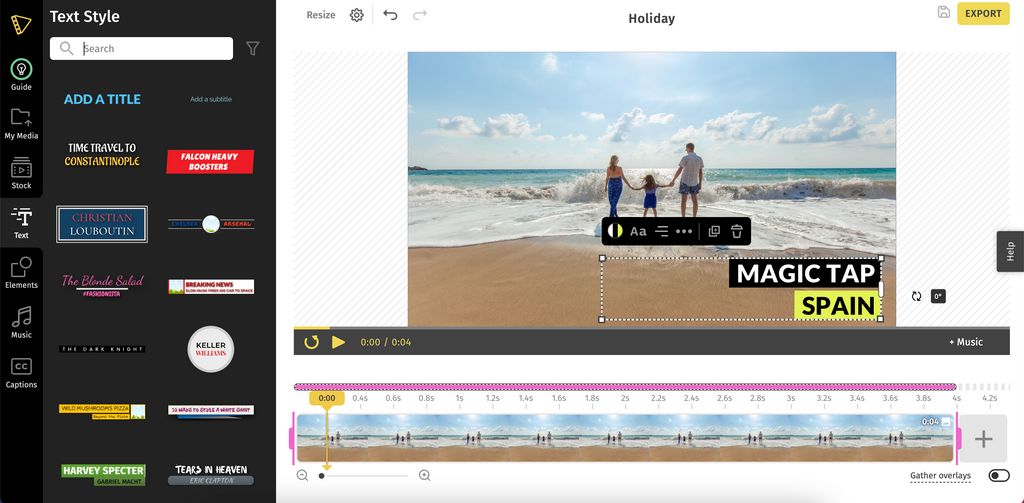The height and width of the screenshot is (503, 1024).
Task: Choose 'Breaking News' text style
Action: point(211,286)
